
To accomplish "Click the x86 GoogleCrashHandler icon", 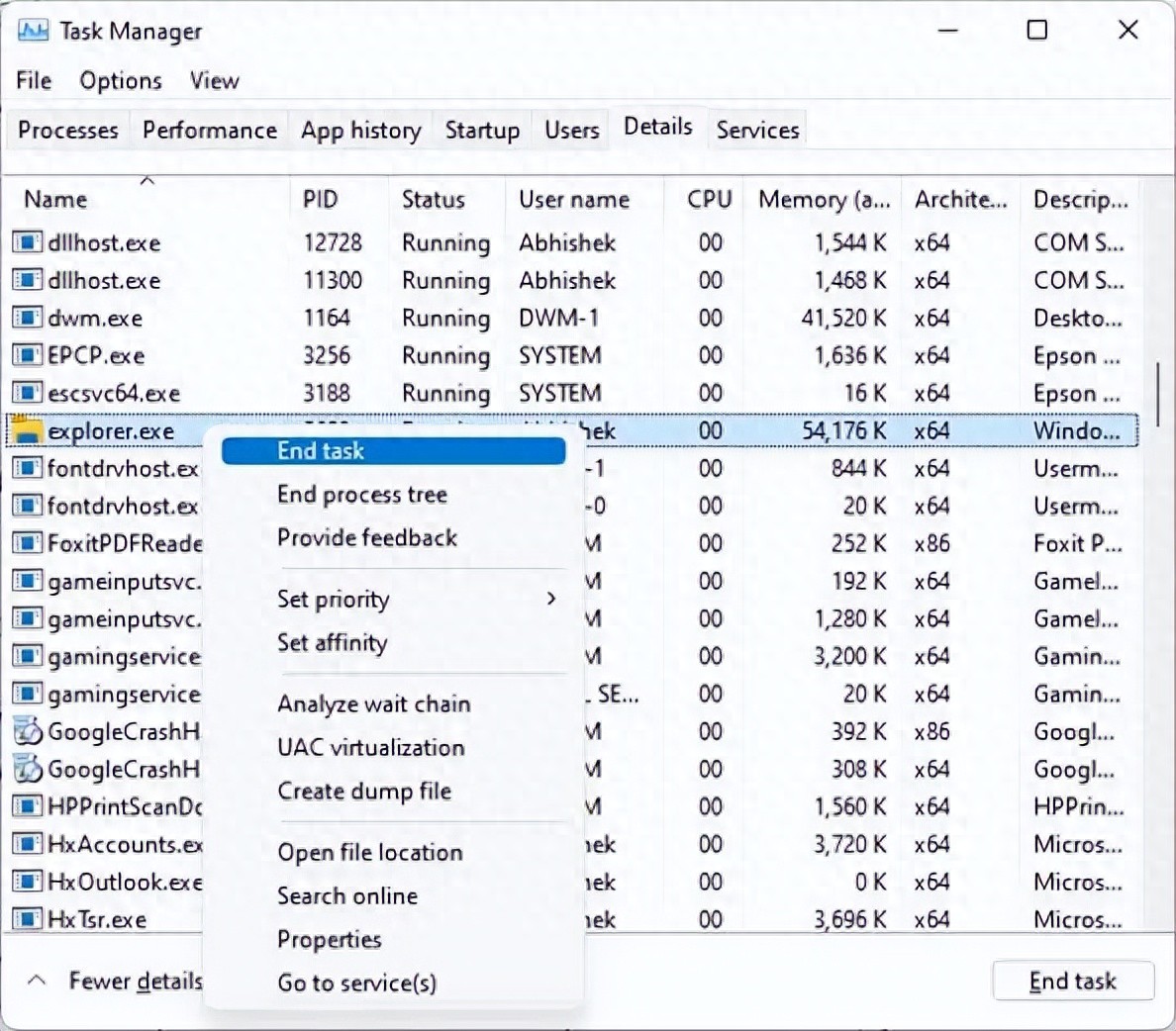I will [27, 731].
